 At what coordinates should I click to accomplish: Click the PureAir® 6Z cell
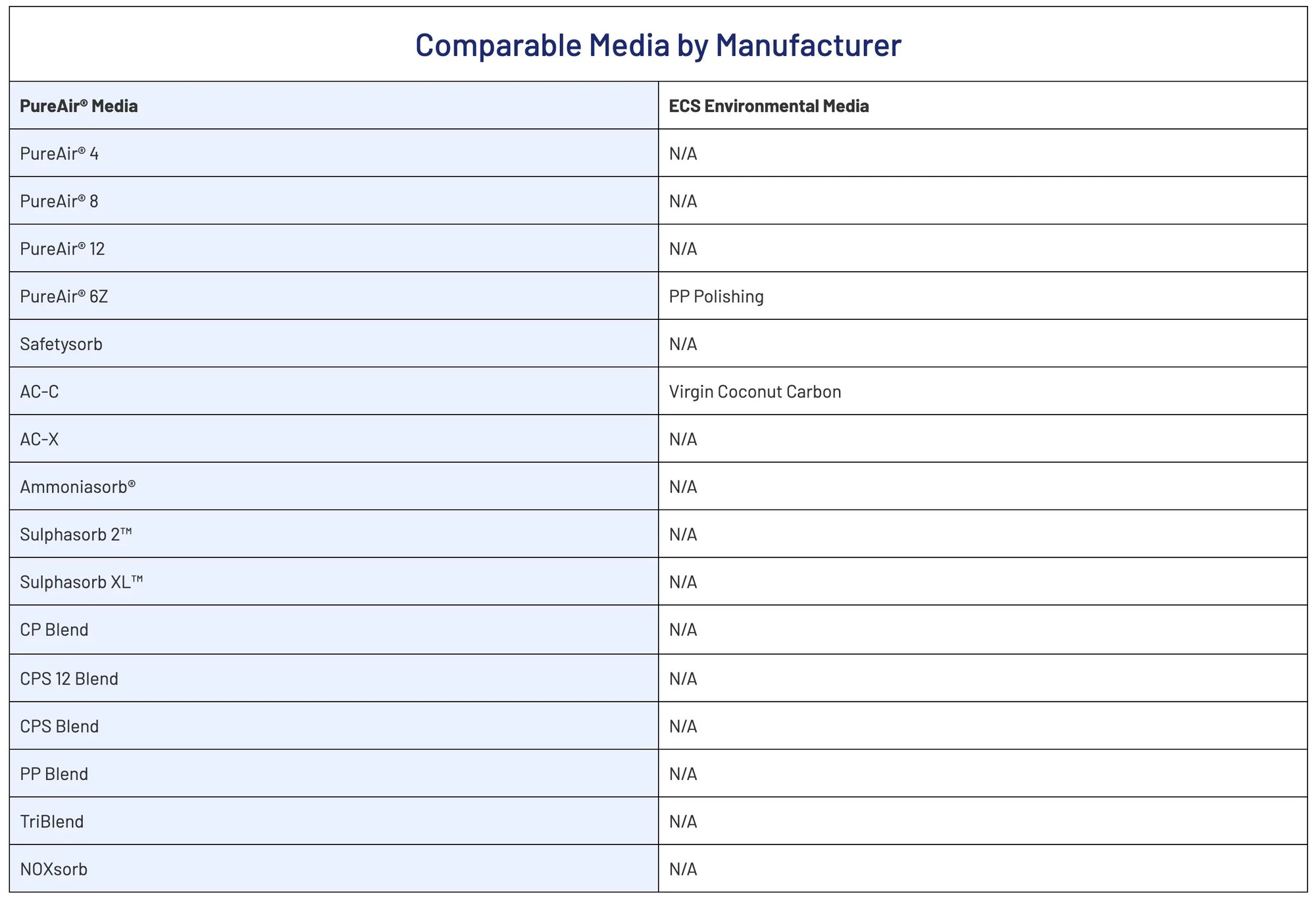pyautogui.click(x=64, y=297)
